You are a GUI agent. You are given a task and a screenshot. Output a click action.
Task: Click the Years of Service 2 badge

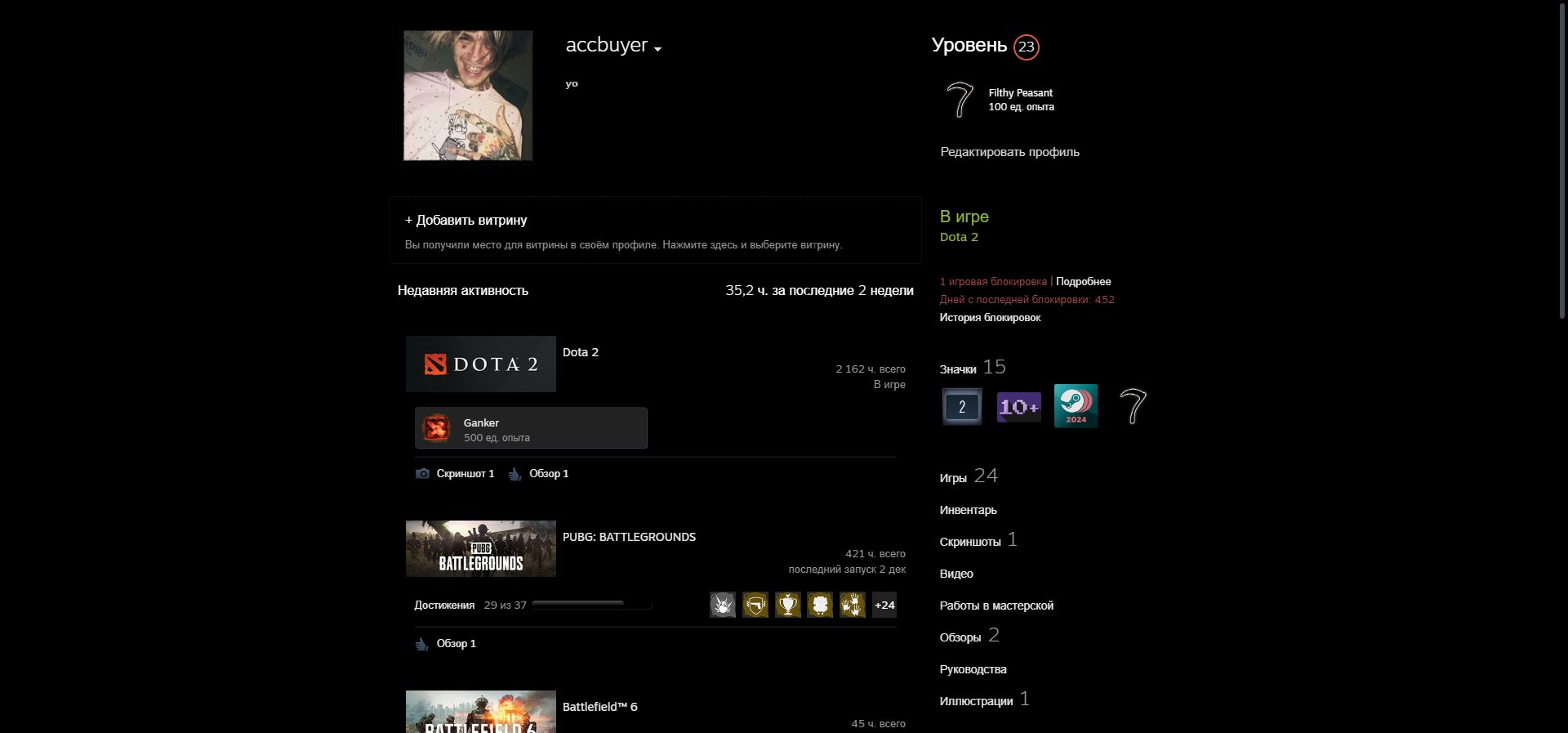coord(962,406)
